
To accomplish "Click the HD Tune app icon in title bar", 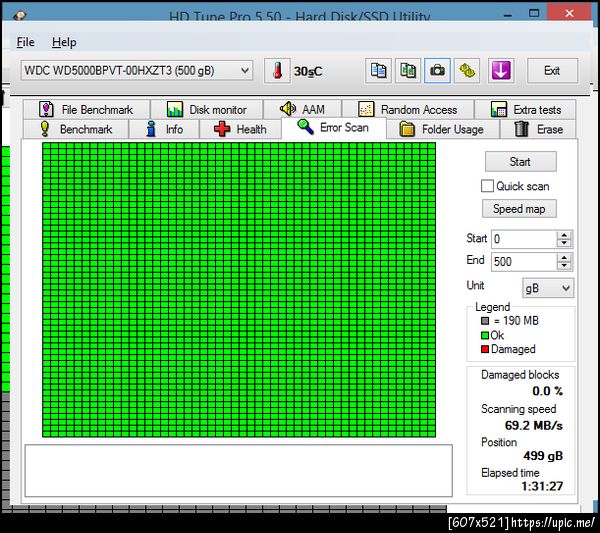I will (19, 15).
